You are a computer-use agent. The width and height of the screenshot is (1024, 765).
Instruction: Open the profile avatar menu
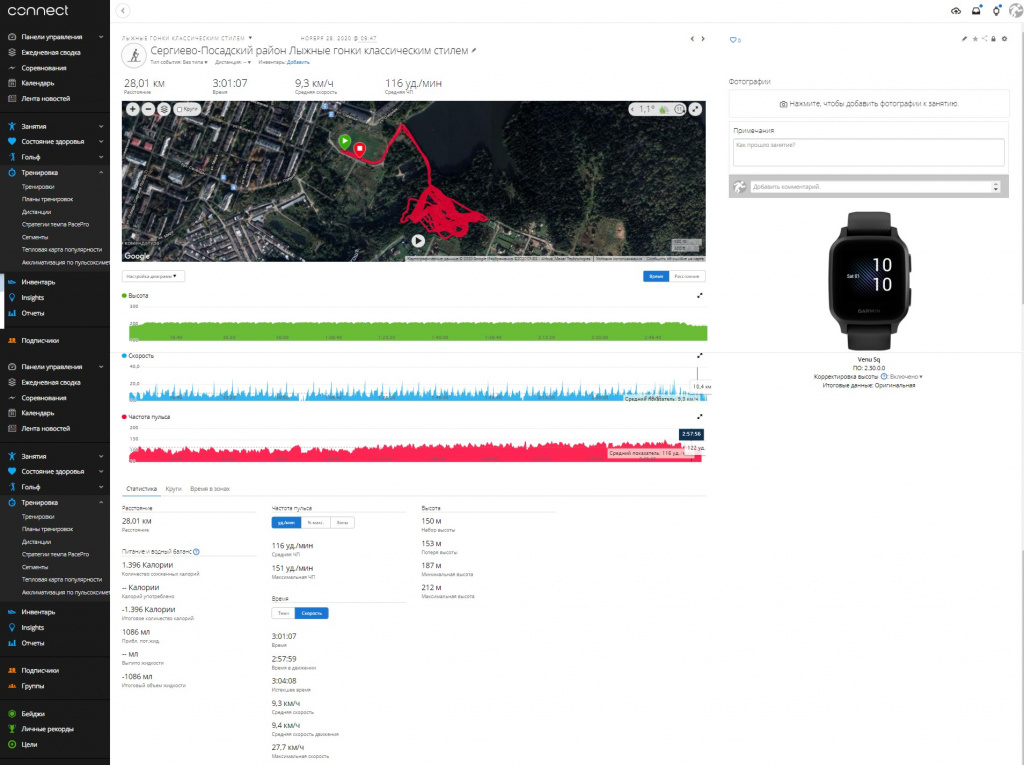1016,10
